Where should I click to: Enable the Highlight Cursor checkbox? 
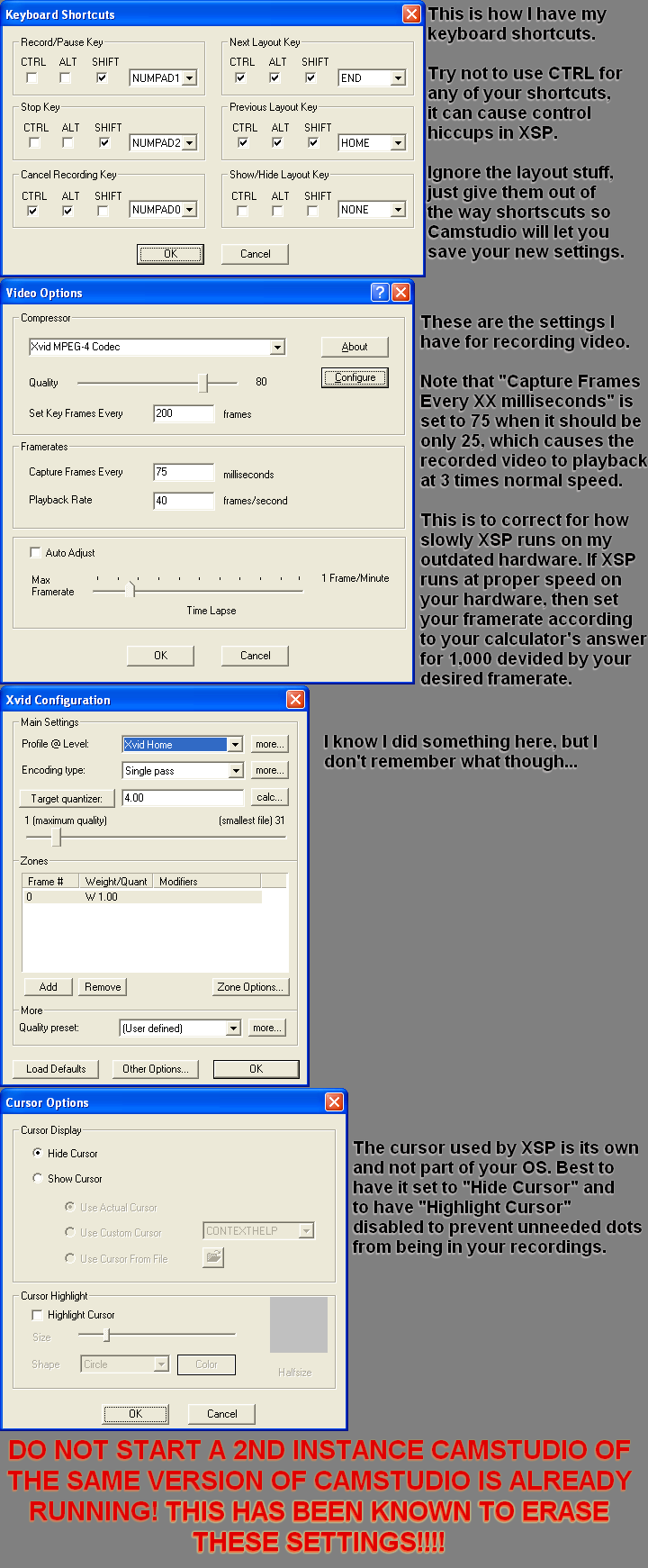click(x=37, y=1315)
